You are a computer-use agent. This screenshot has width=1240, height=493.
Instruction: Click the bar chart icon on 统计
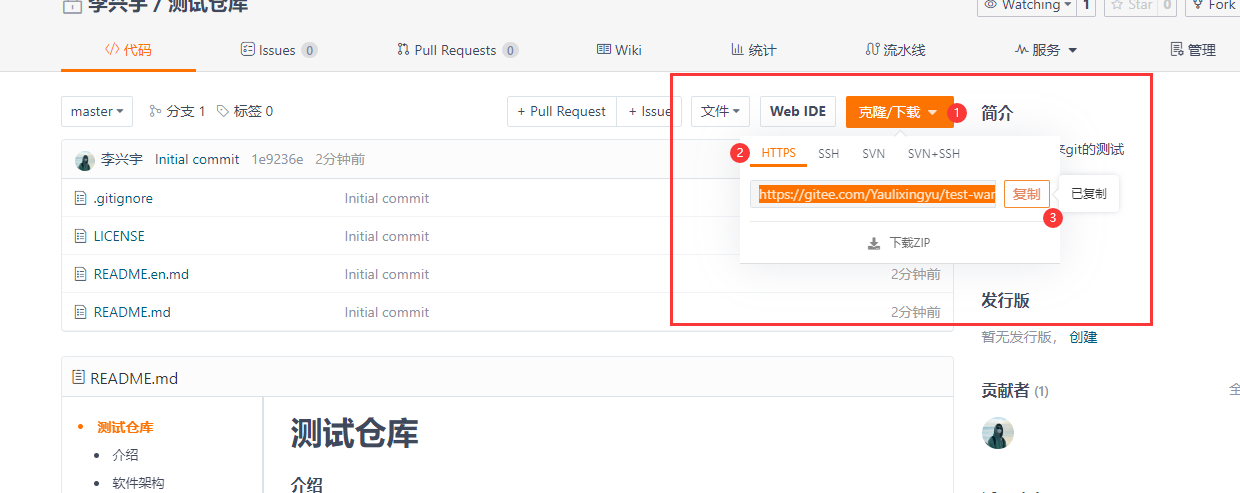click(737, 50)
